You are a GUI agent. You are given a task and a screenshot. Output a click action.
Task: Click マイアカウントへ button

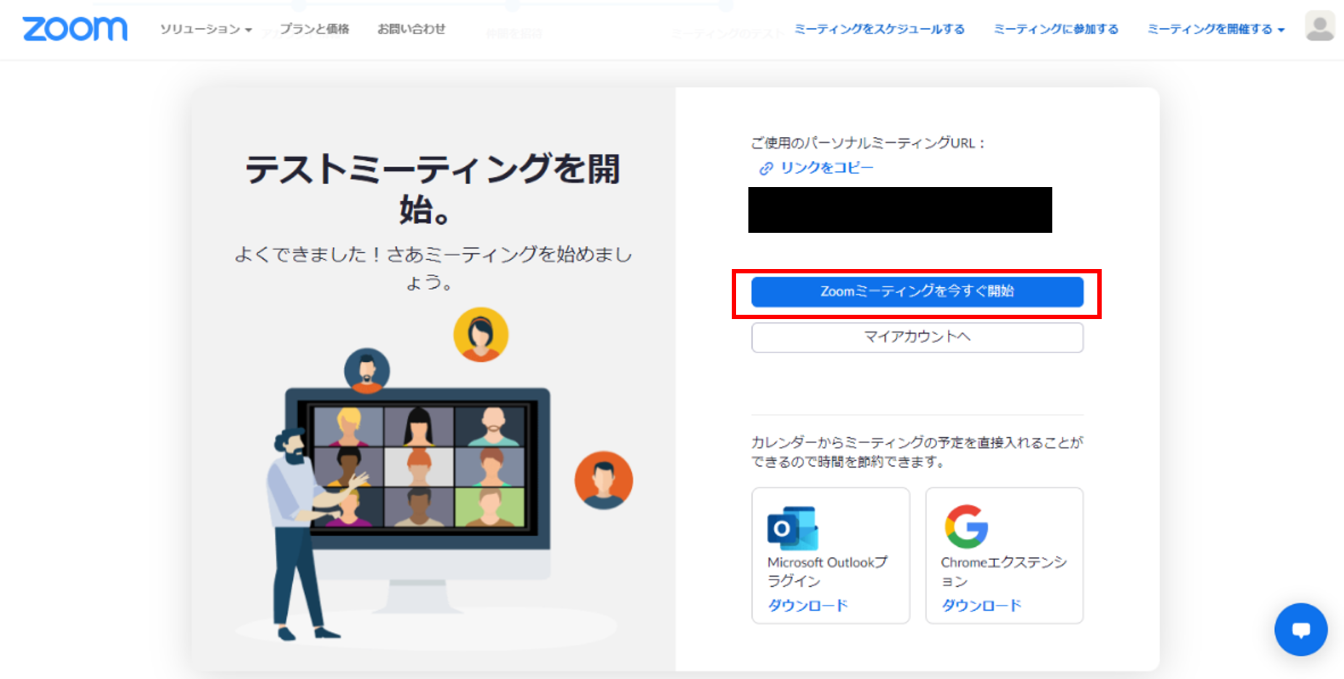(917, 337)
